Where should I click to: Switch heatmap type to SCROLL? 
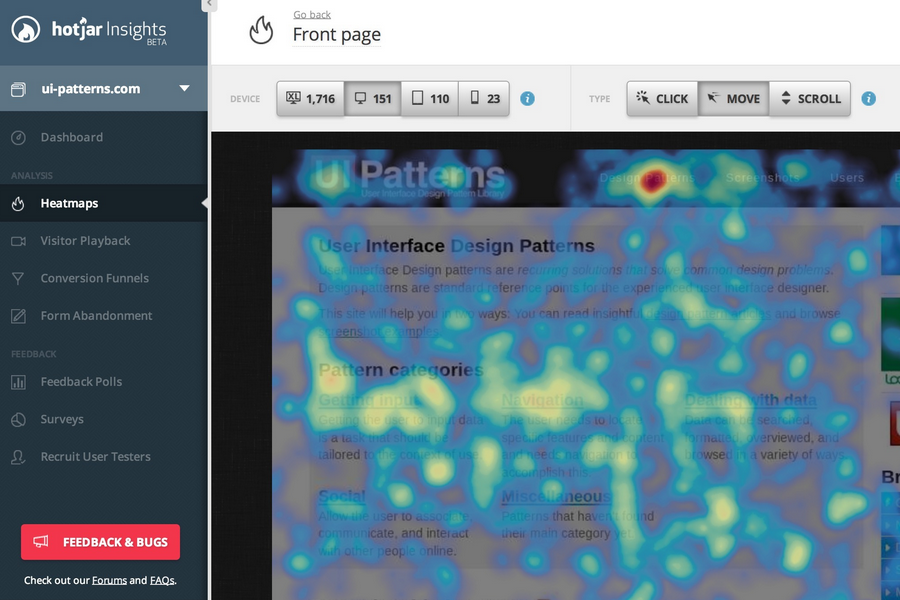pos(810,99)
